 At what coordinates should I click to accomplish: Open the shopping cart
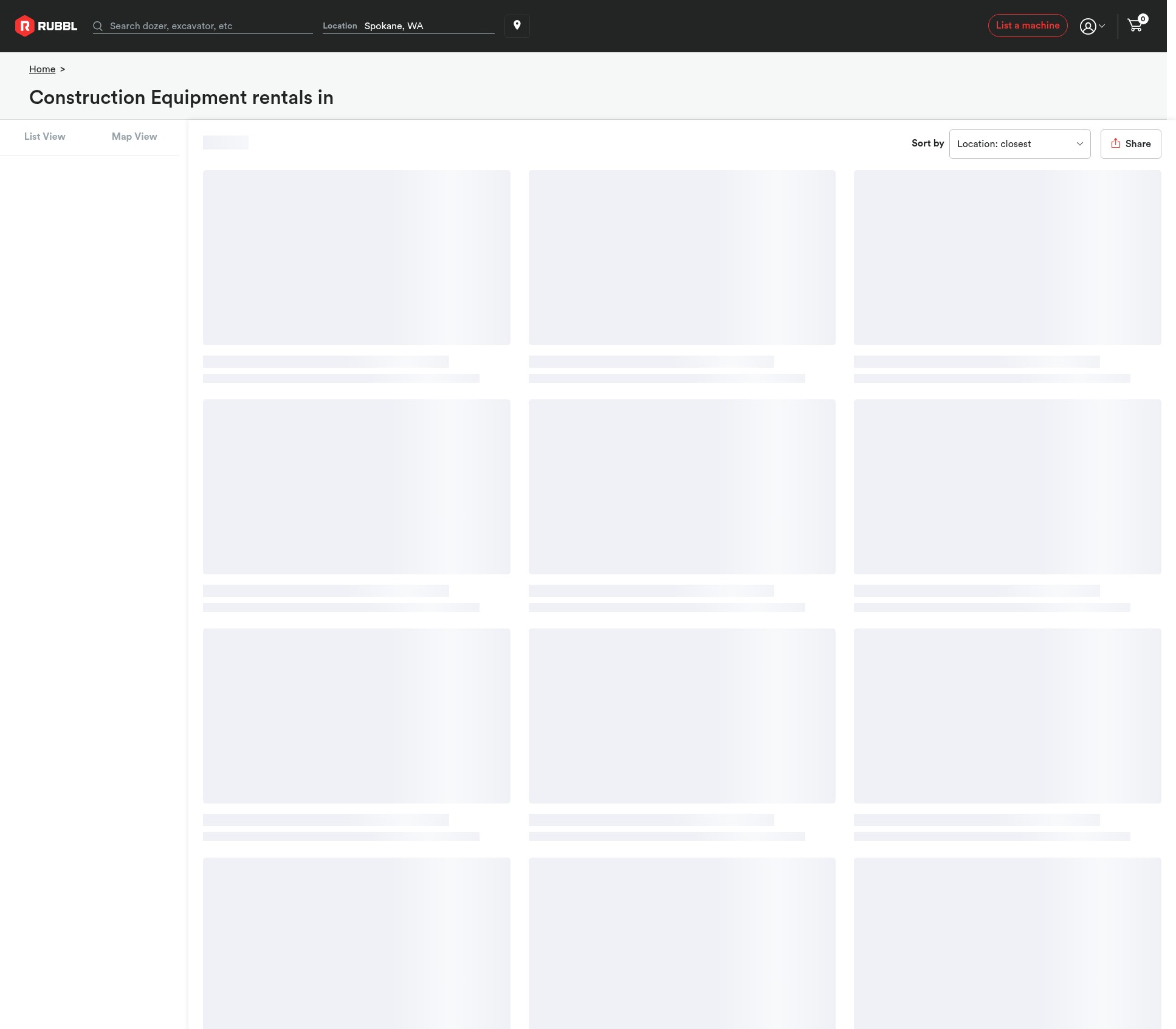pyautogui.click(x=1136, y=24)
